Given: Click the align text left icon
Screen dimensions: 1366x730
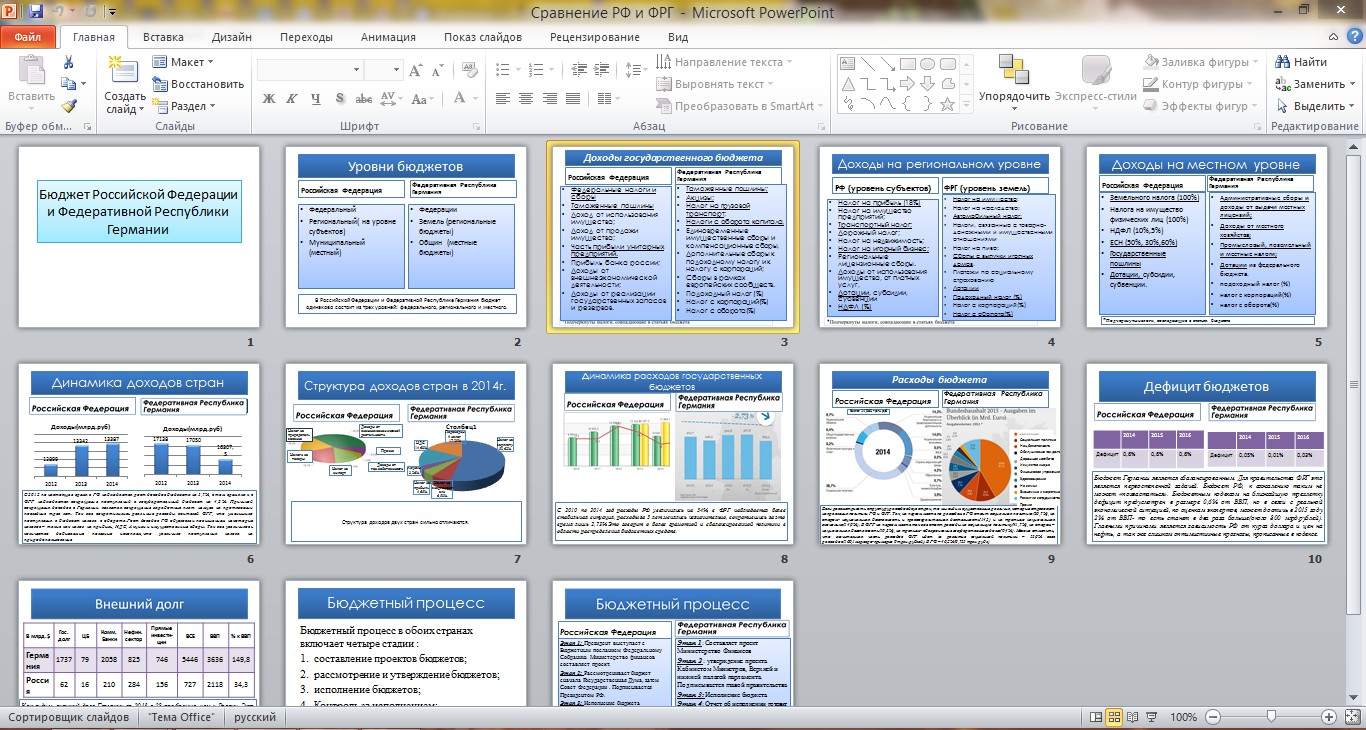Looking at the screenshot, I should (502, 98).
